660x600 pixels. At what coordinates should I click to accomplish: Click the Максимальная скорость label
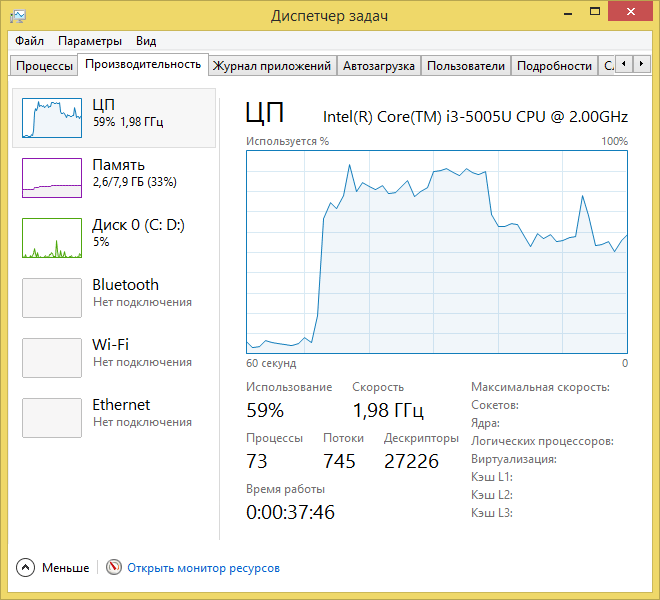(540, 387)
